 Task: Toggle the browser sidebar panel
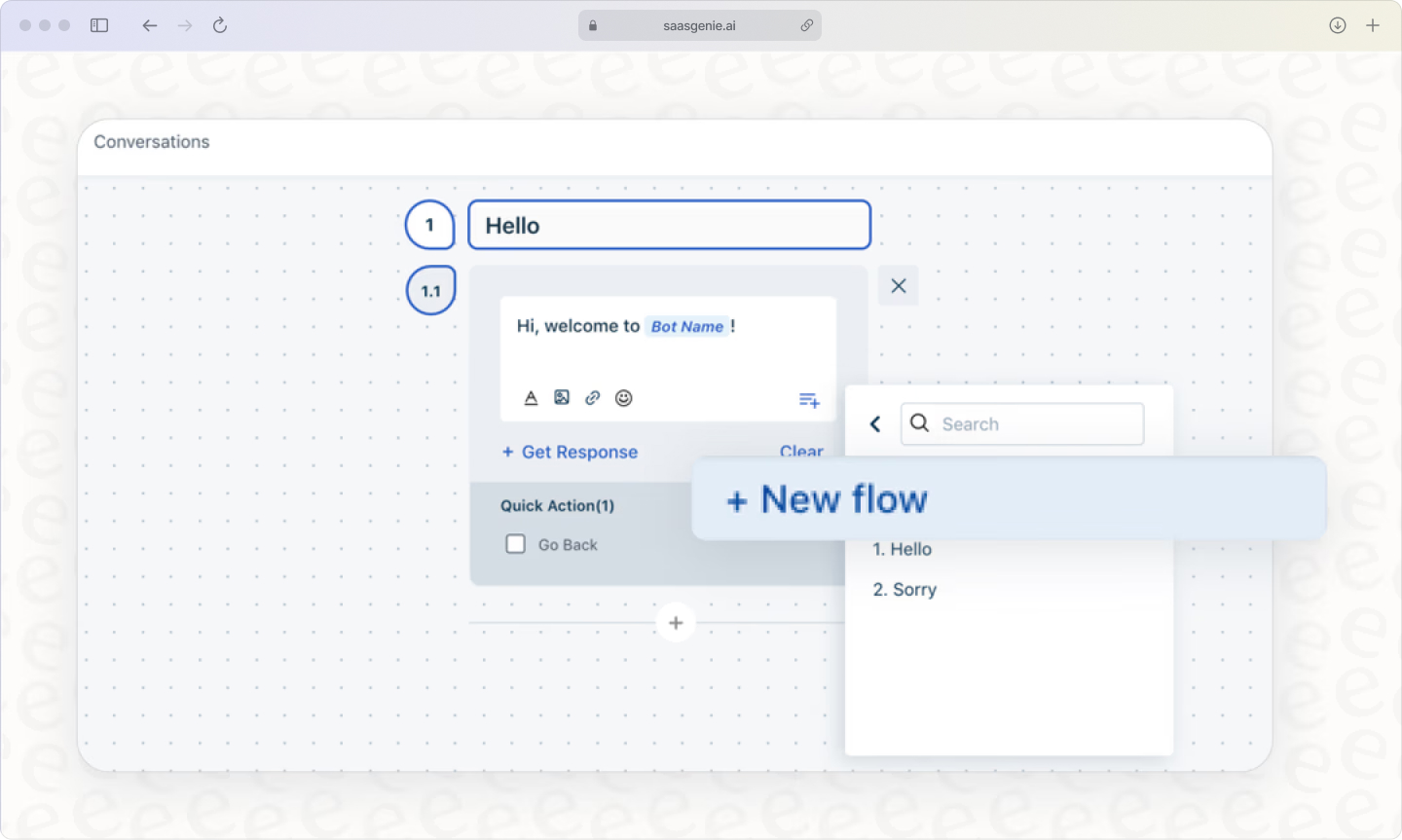[98, 25]
